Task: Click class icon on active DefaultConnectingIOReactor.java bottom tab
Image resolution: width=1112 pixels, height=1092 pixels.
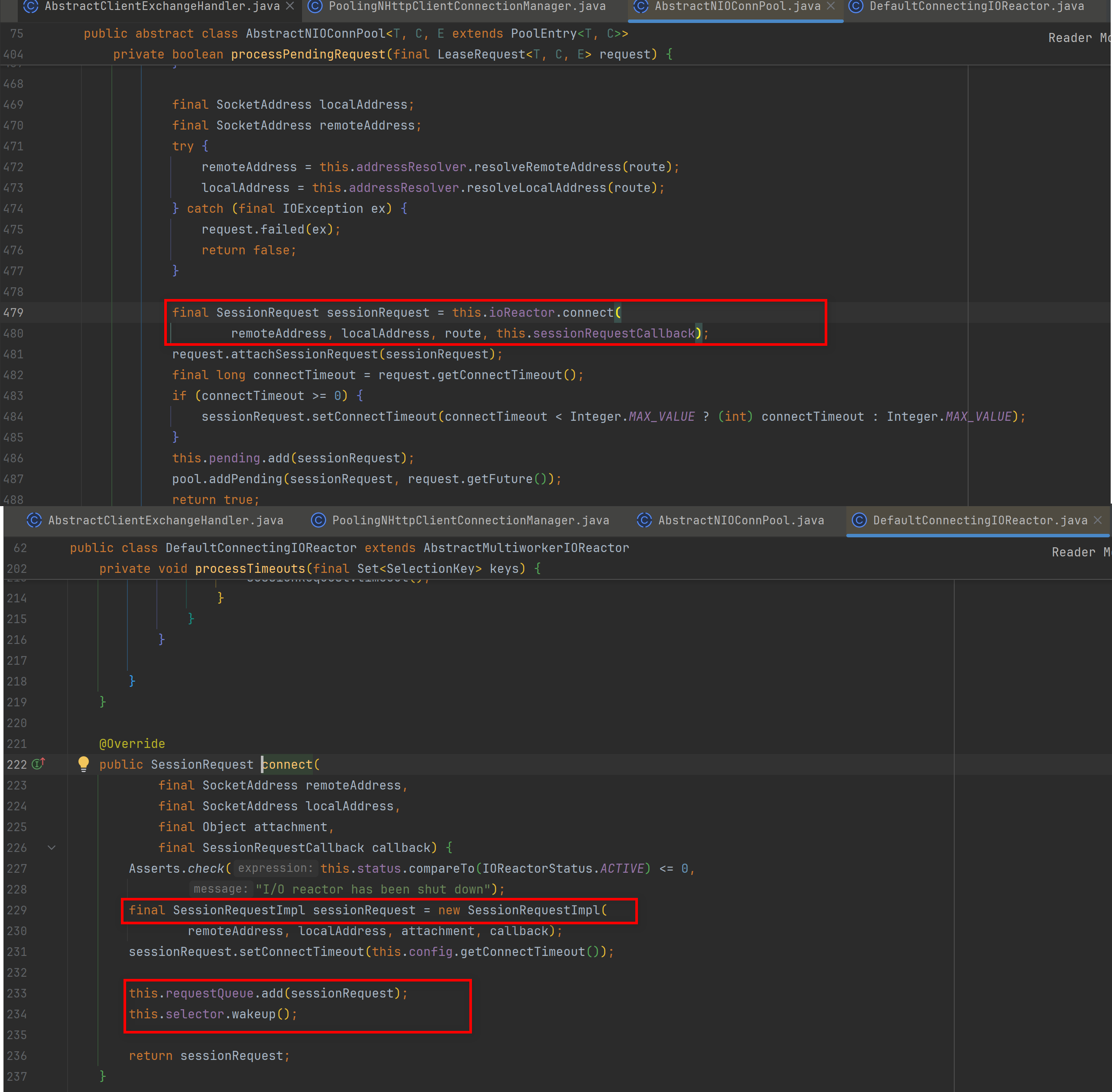Action: coord(859,520)
